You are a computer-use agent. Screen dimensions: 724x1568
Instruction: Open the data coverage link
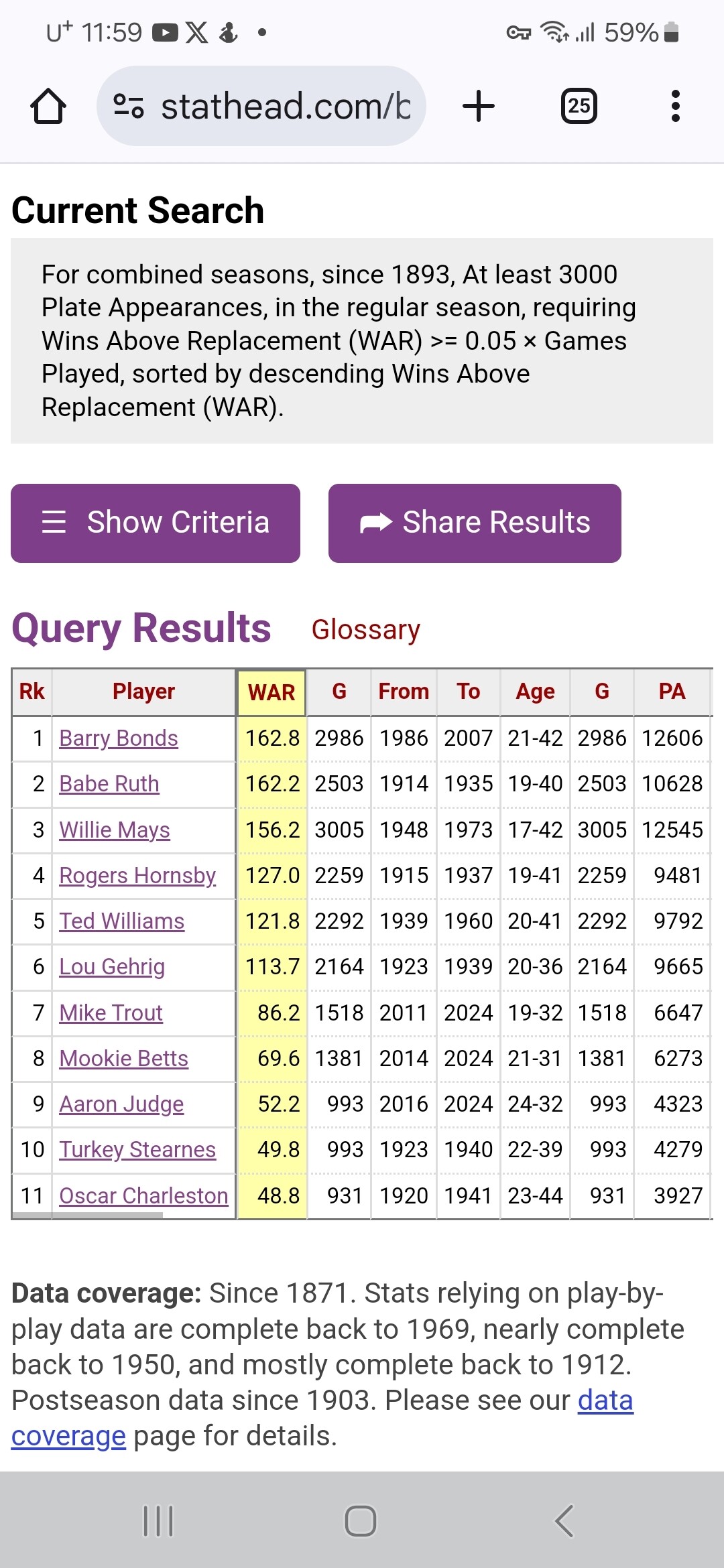coord(605,1401)
